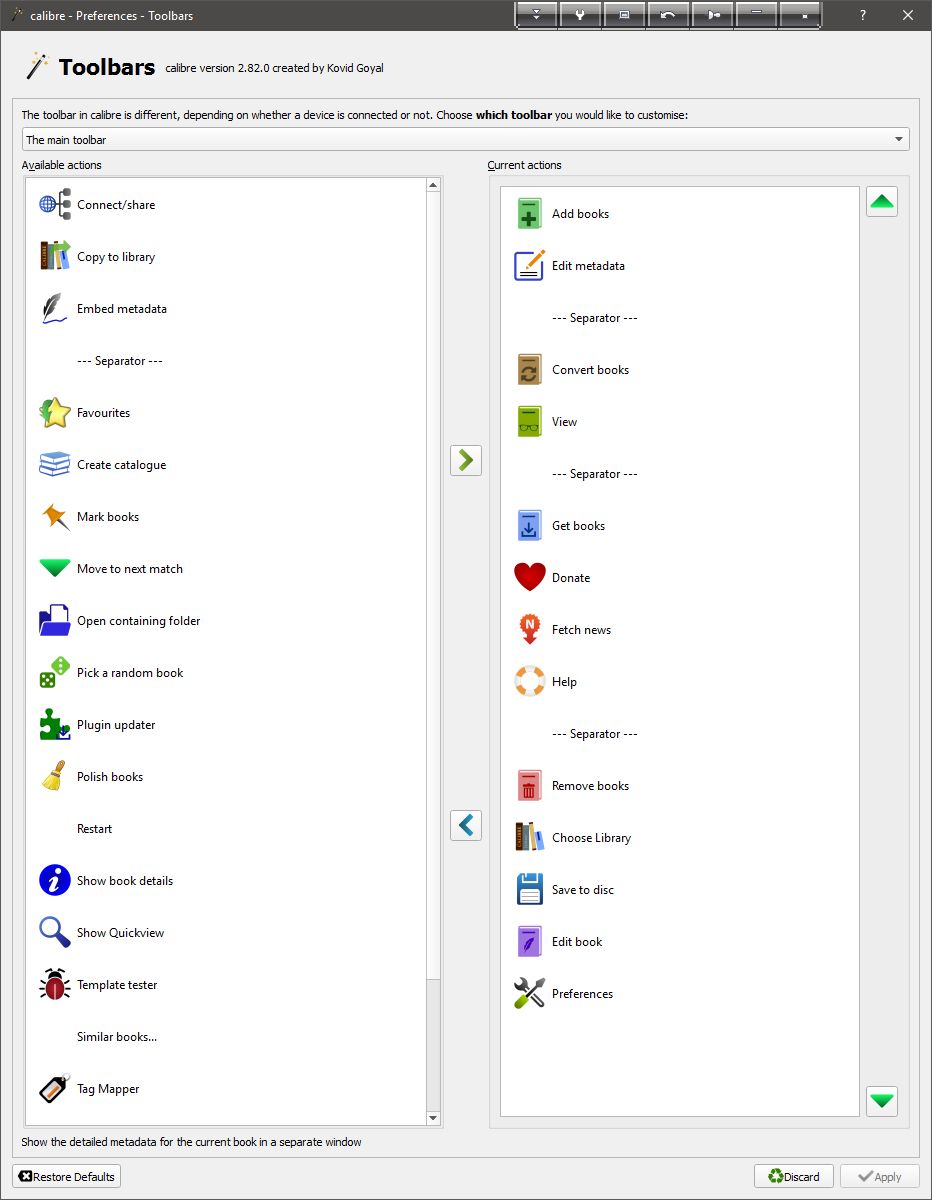This screenshot has width=932, height=1200.
Task: Select the Add books icon in current actions
Action: (530, 214)
